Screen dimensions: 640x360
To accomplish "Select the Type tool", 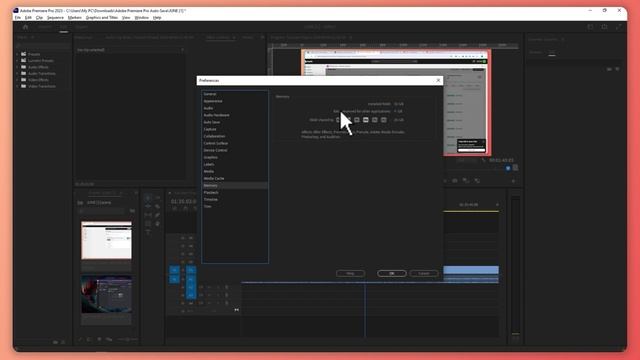I will [148, 232].
